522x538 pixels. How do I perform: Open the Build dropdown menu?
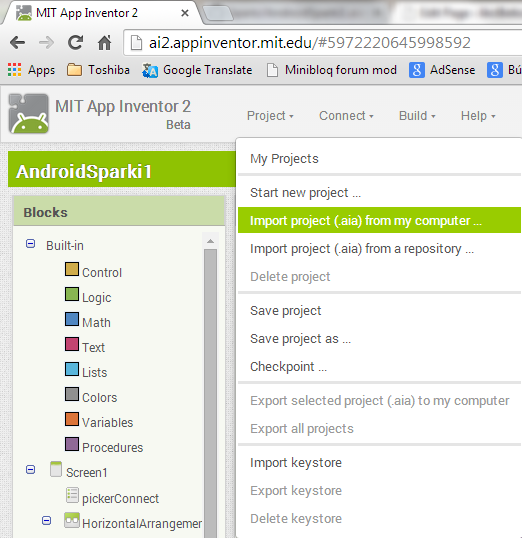pyautogui.click(x=417, y=116)
